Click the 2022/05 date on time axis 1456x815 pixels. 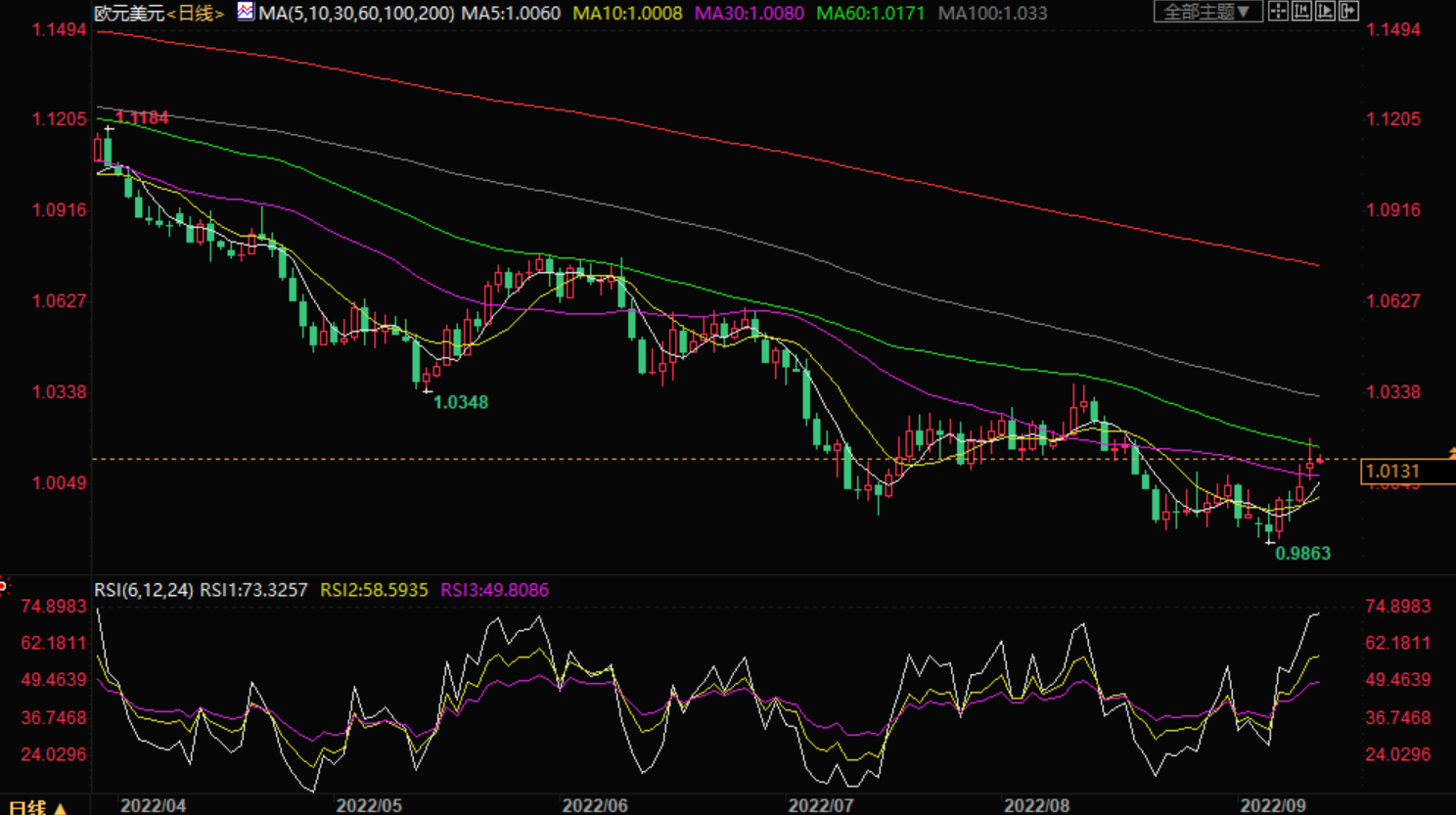[x=369, y=805]
